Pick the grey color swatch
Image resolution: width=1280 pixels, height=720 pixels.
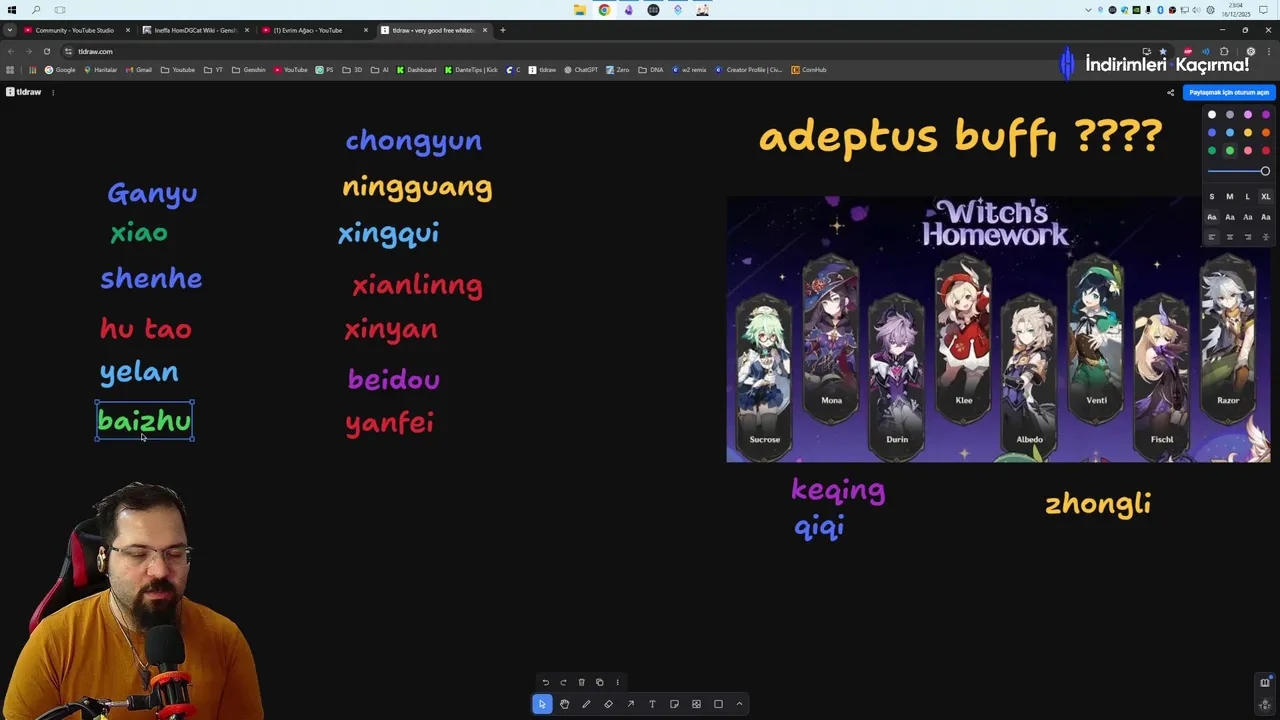tap(1230, 115)
